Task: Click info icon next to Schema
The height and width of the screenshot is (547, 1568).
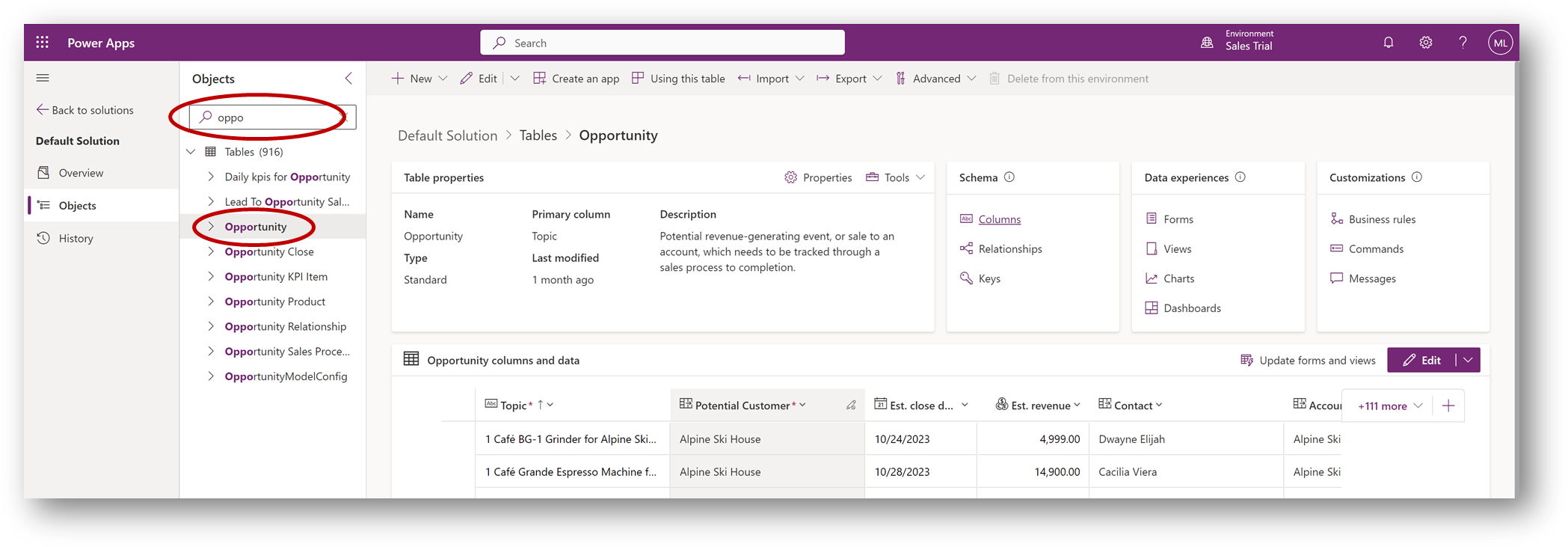Action: click(1009, 177)
